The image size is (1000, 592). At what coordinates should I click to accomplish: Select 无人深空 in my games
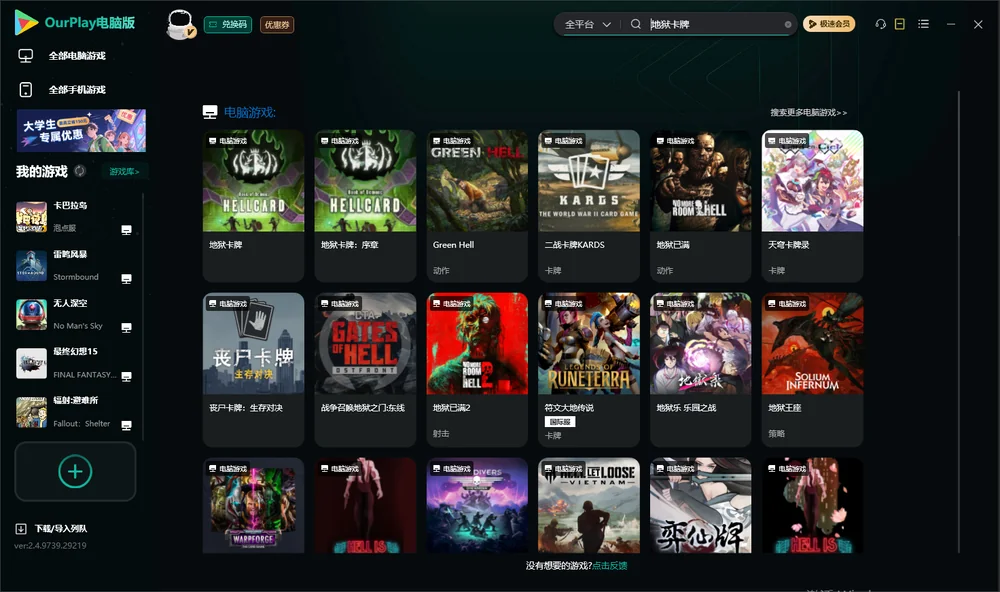pyautogui.click(x=73, y=314)
